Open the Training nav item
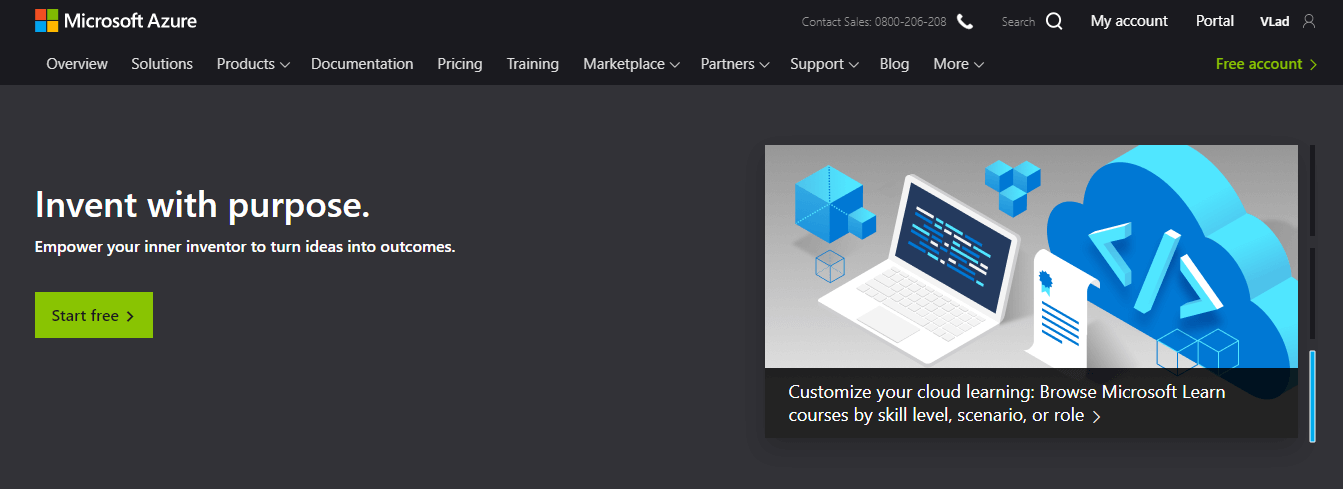This screenshot has width=1343, height=489. coord(533,64)
